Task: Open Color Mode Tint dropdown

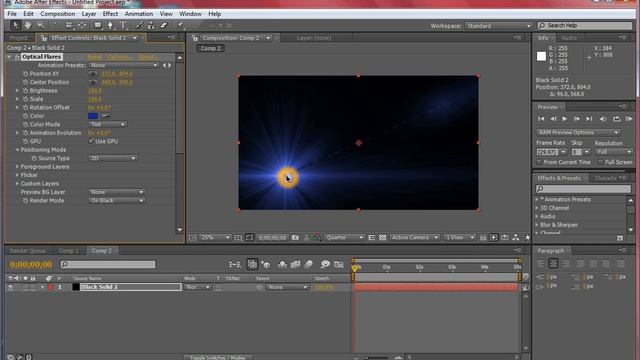Action: (107, 124)
